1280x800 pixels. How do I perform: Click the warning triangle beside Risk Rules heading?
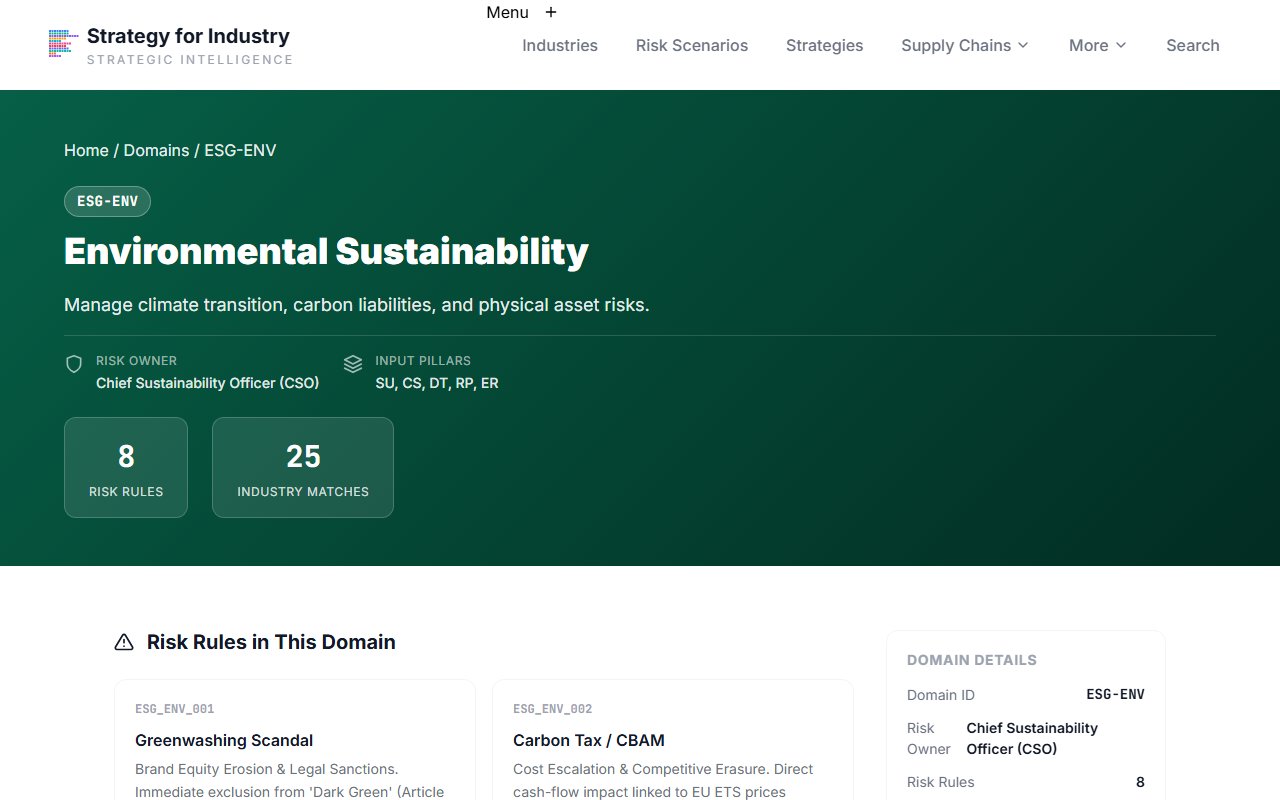123,642
